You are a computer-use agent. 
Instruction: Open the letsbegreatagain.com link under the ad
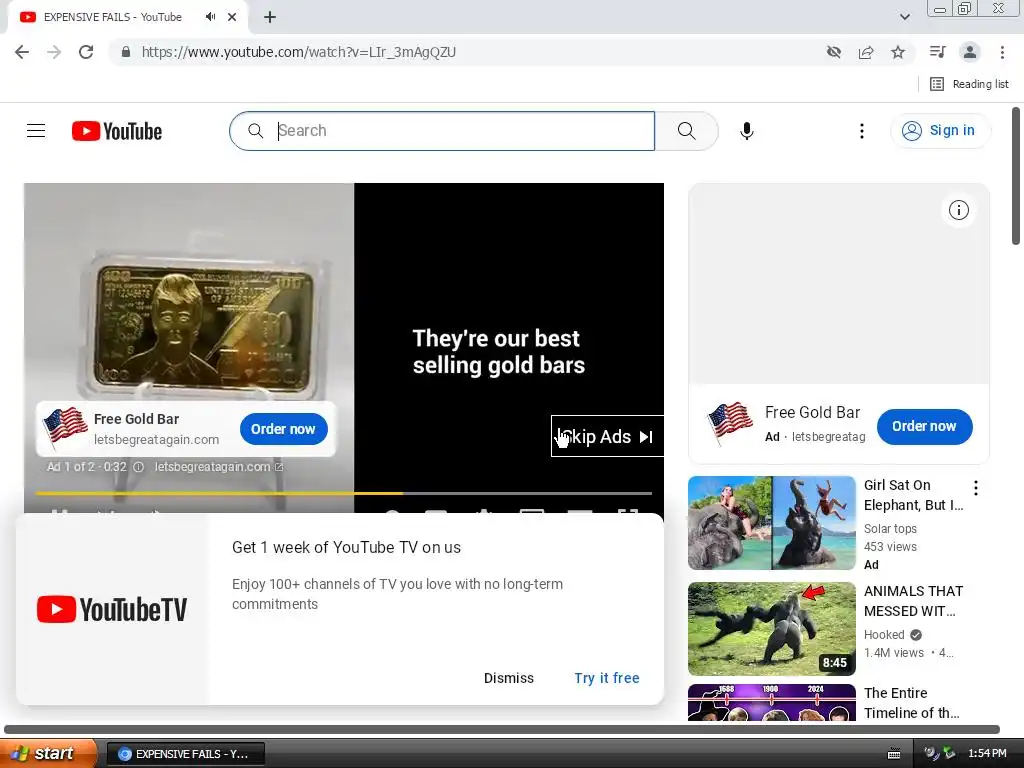(218, 467)
